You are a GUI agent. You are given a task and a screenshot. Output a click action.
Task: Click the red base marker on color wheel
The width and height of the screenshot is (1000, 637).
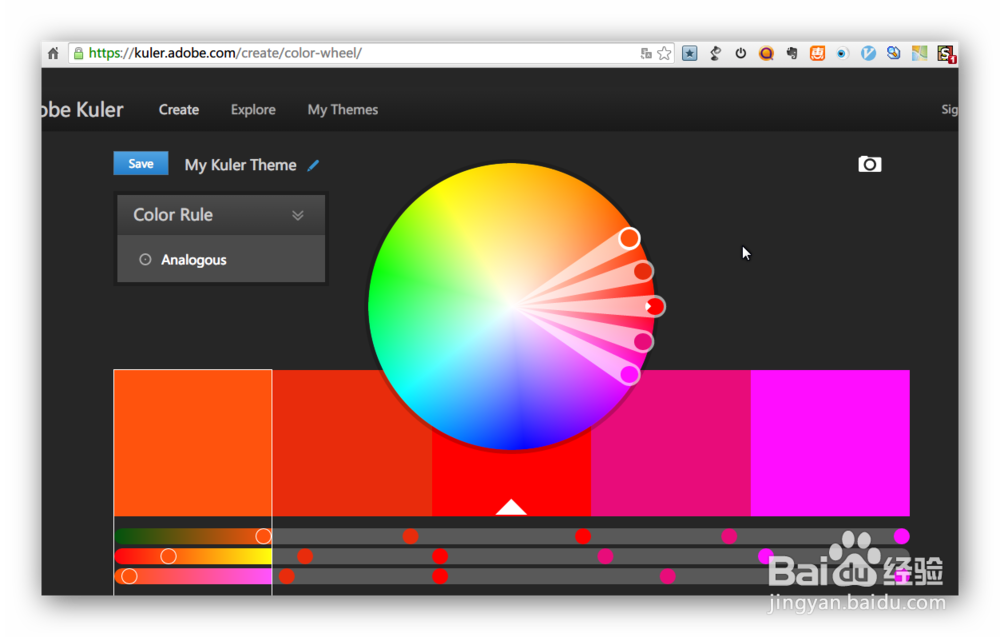654,307
